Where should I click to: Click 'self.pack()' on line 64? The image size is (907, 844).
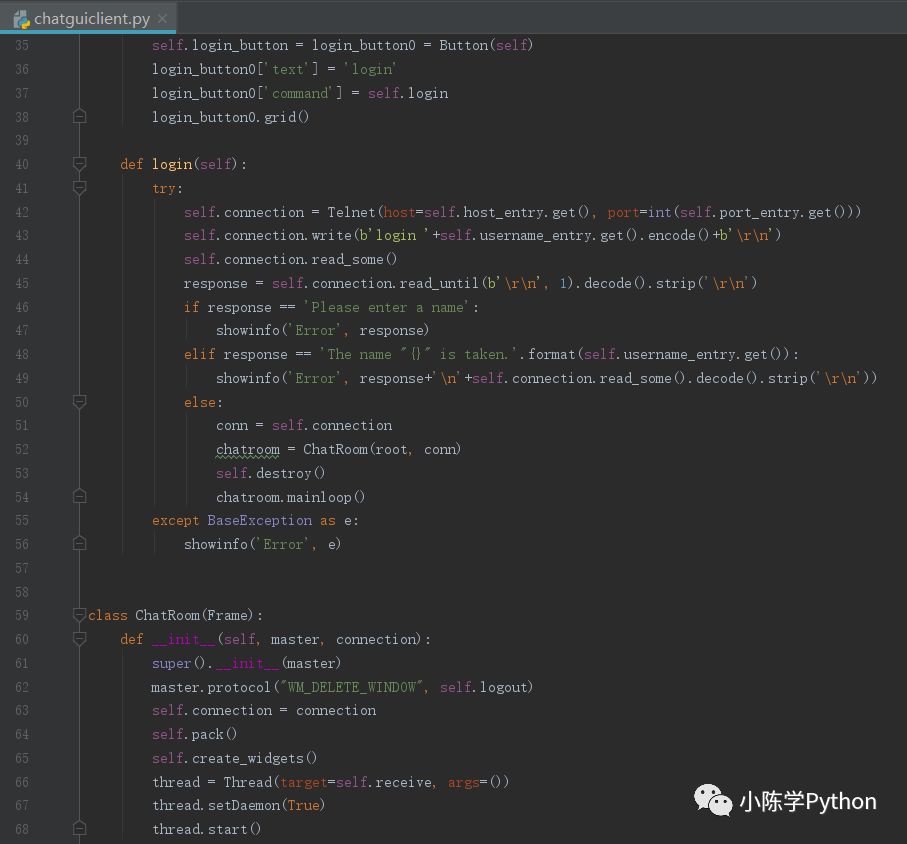pos(194,734)
